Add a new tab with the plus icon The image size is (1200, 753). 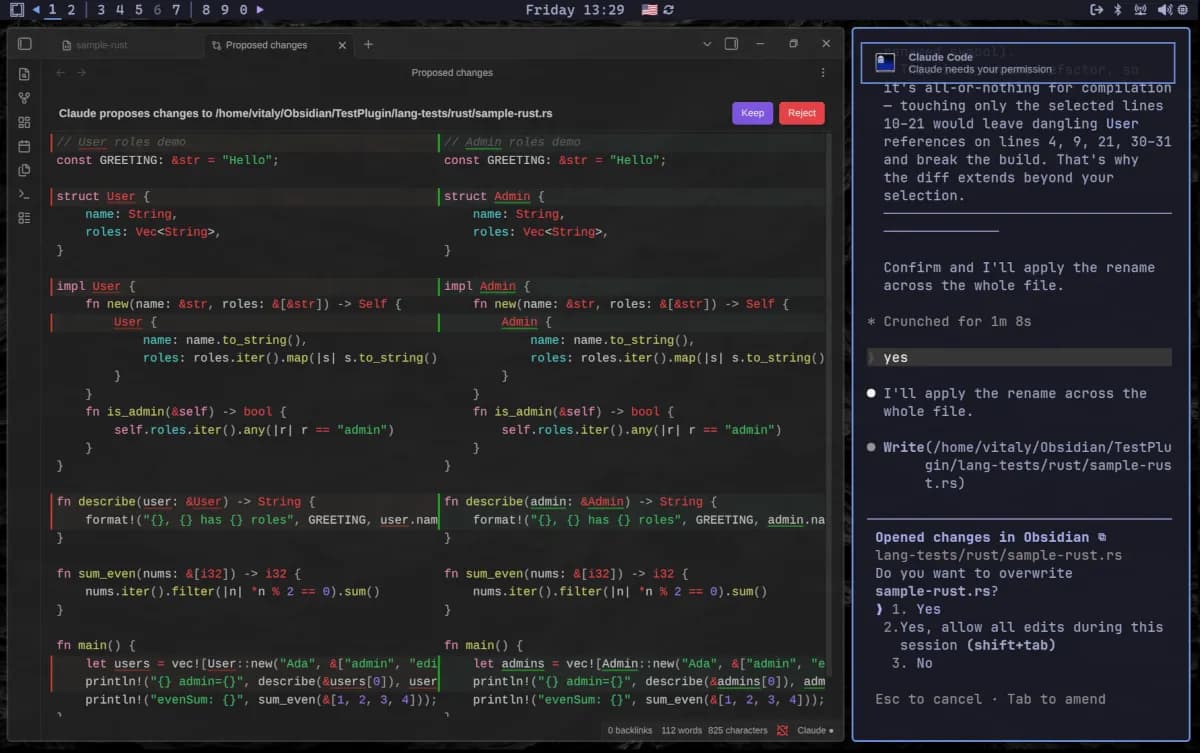(368, 44)
